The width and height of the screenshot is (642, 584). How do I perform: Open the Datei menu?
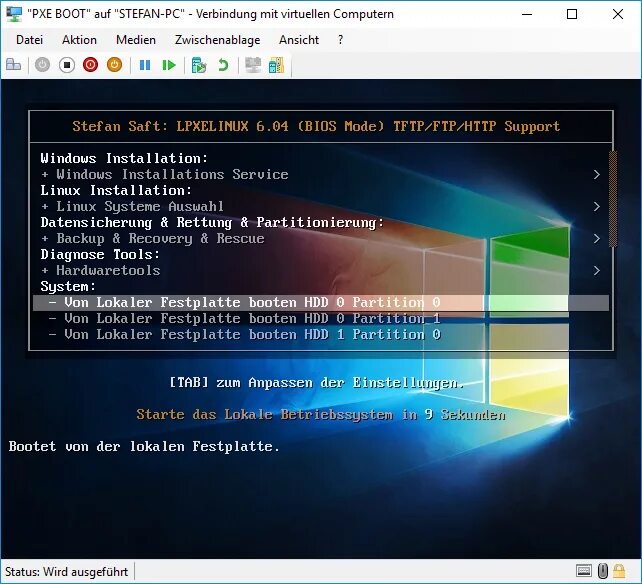(x=29, y=40)
